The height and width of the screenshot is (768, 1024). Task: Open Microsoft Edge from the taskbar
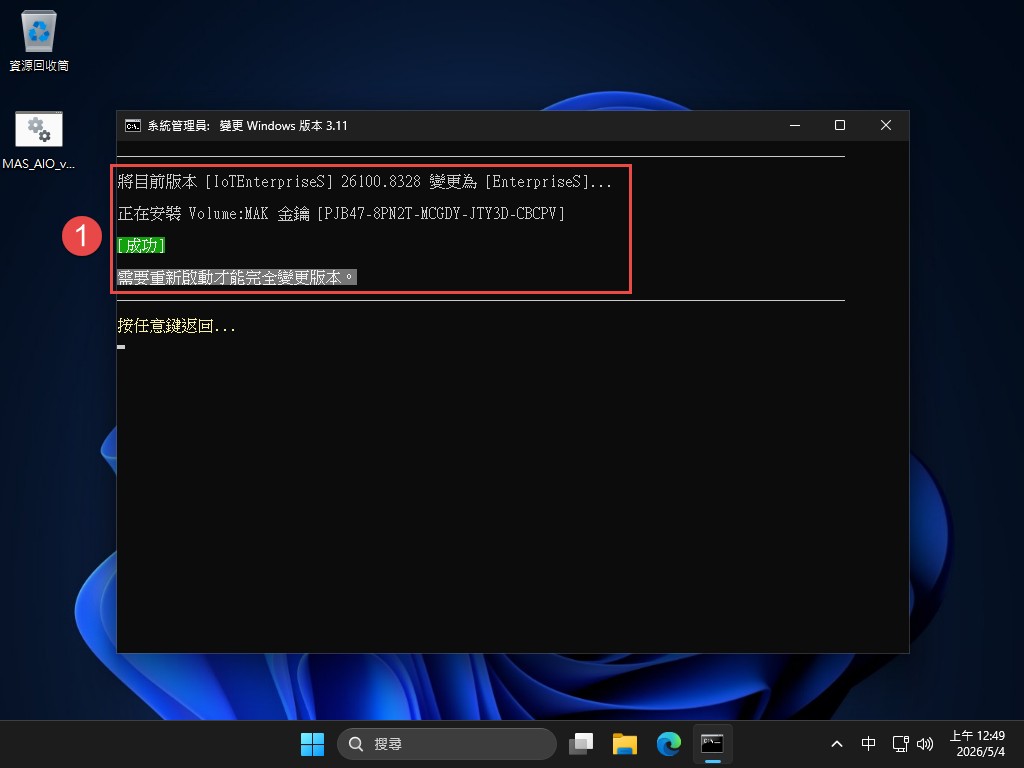coord(669,744)
